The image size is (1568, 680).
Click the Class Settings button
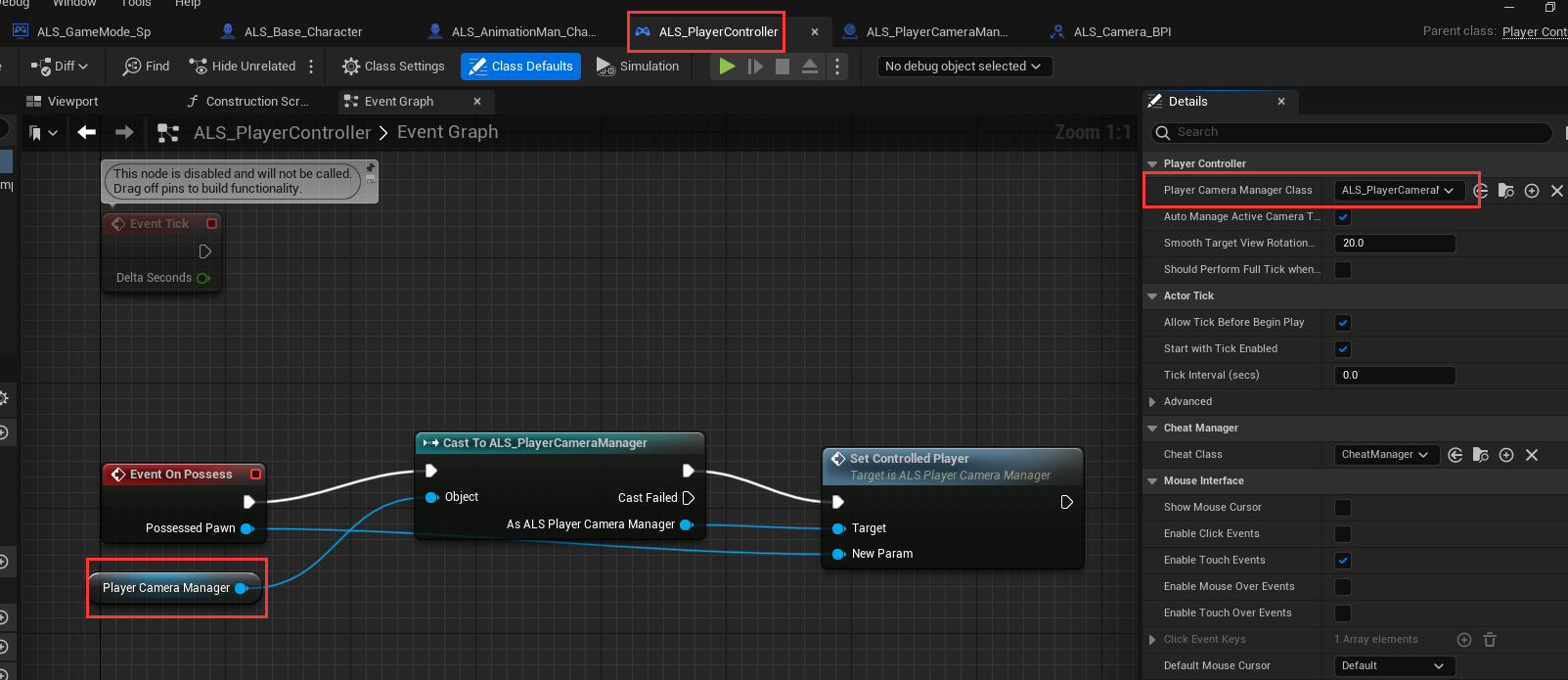(393, 67)
